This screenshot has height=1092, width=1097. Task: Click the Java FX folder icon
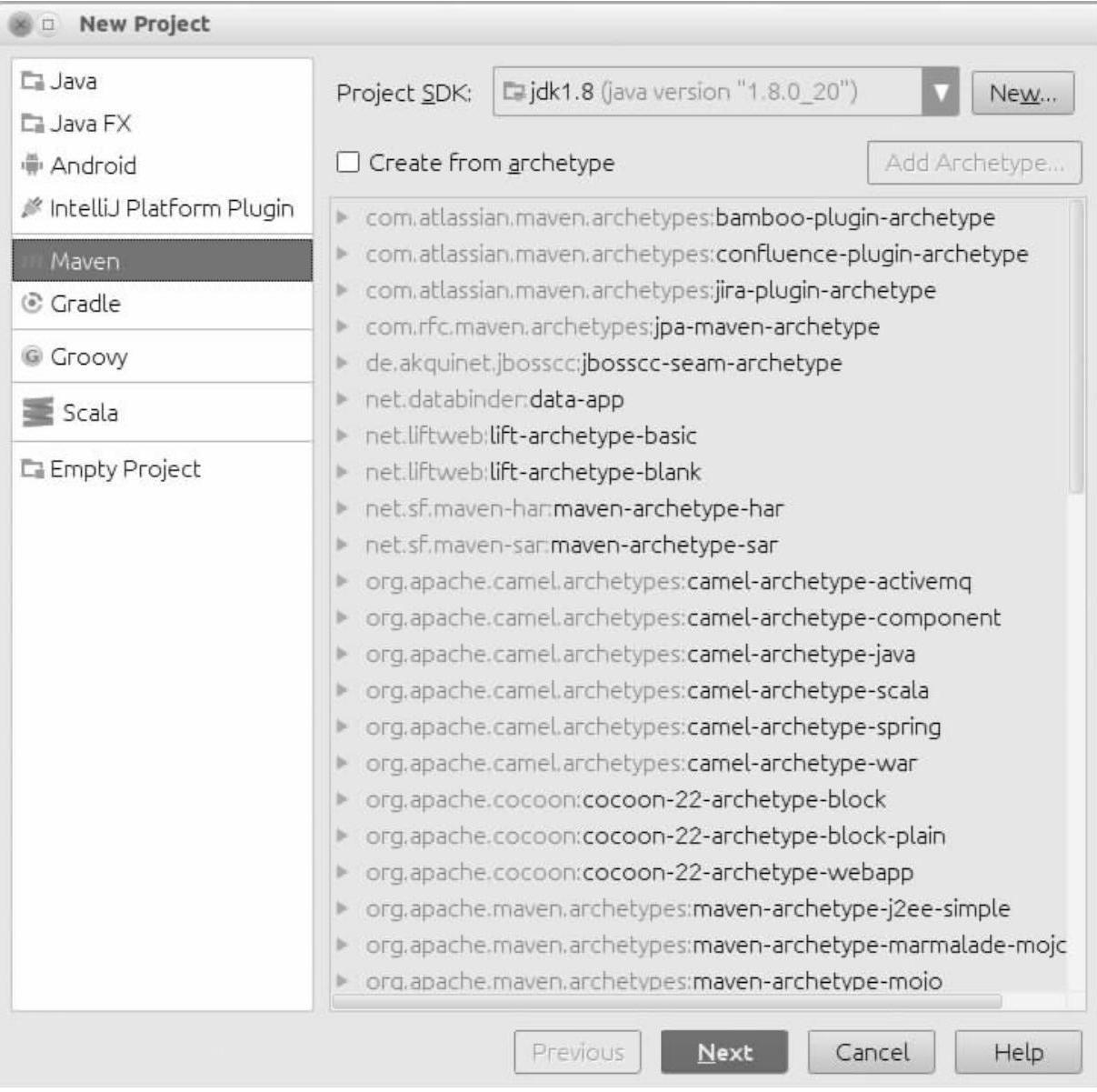pyautogui.click(x=33, y=124)
